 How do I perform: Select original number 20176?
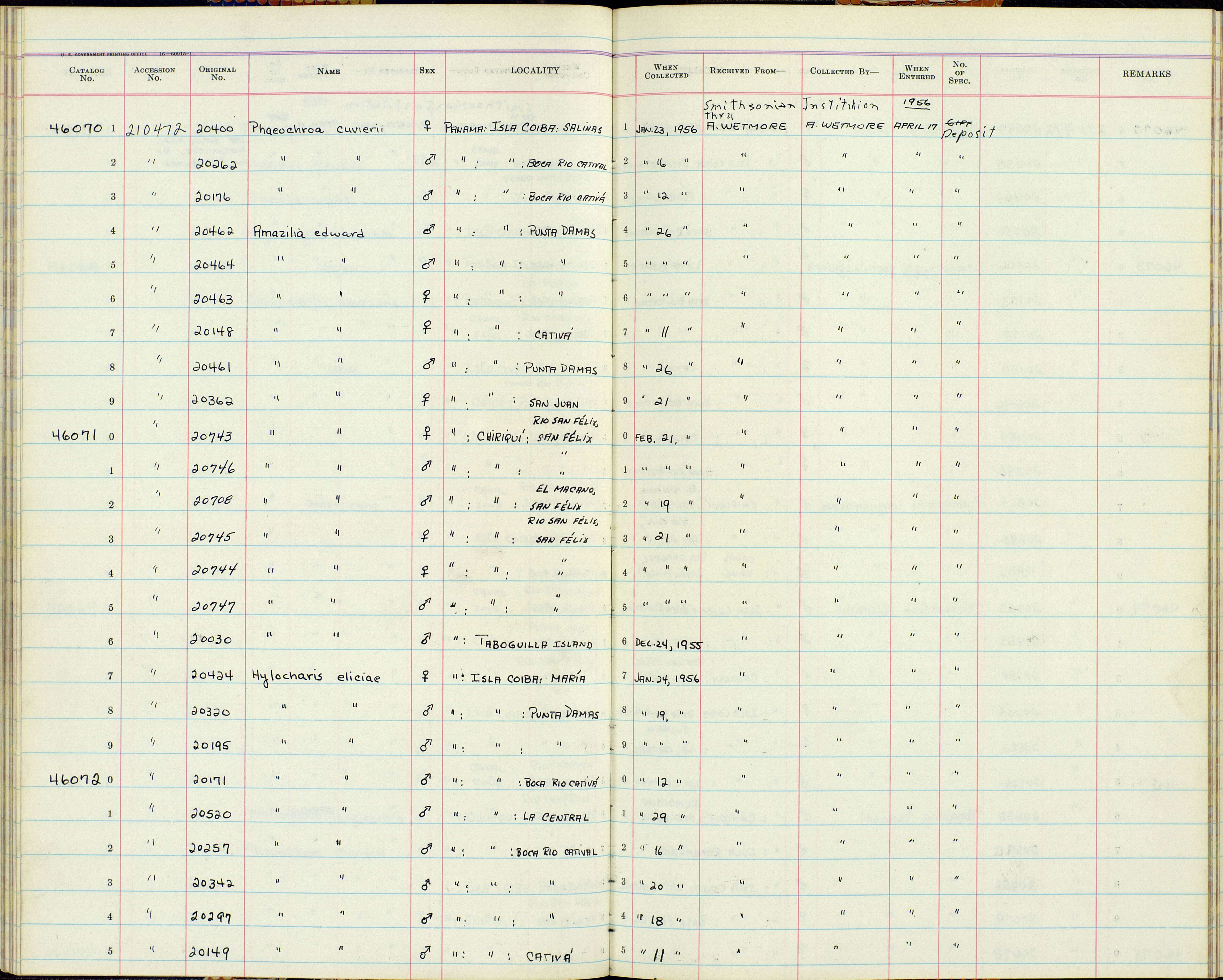(213, 197)
